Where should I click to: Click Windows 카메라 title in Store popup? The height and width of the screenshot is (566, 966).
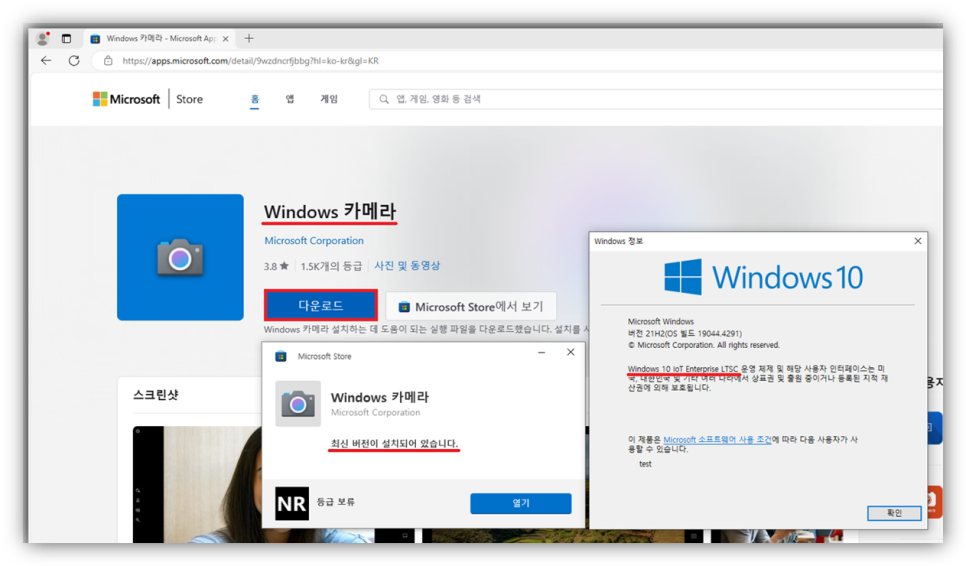tap(380, 397)
